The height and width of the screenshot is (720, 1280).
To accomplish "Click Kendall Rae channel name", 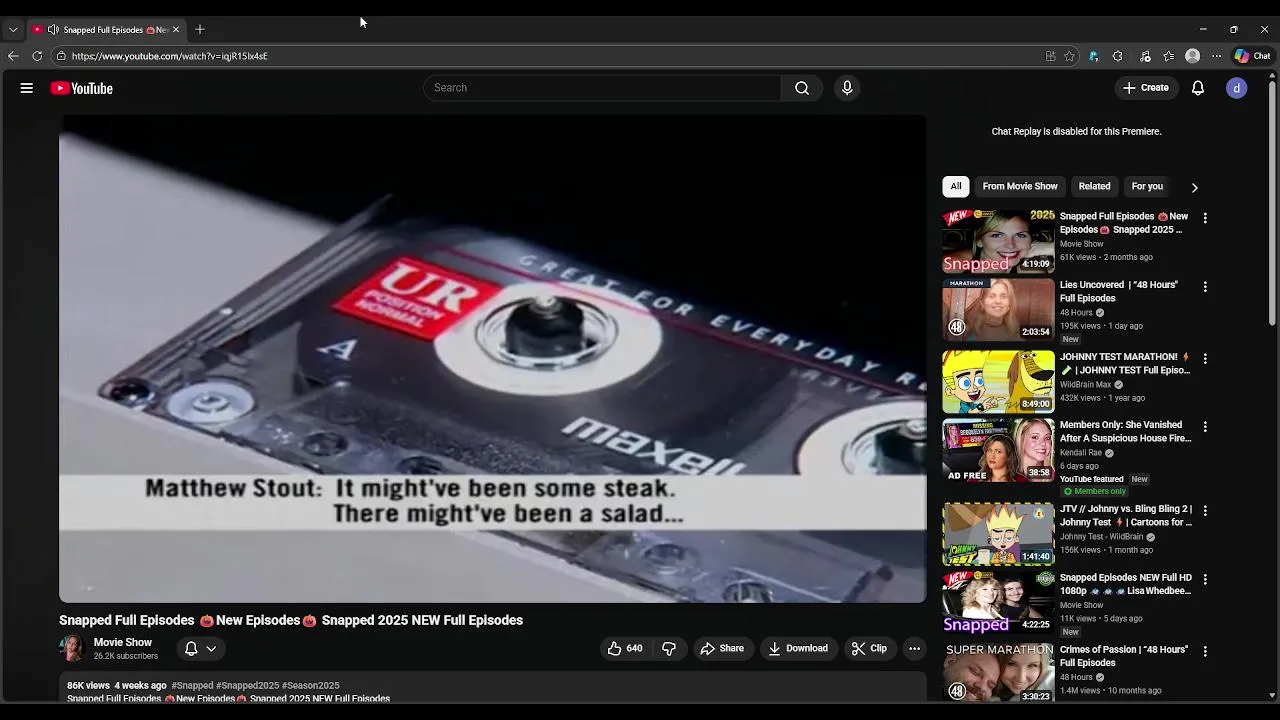I will [x=1080, y=453].
